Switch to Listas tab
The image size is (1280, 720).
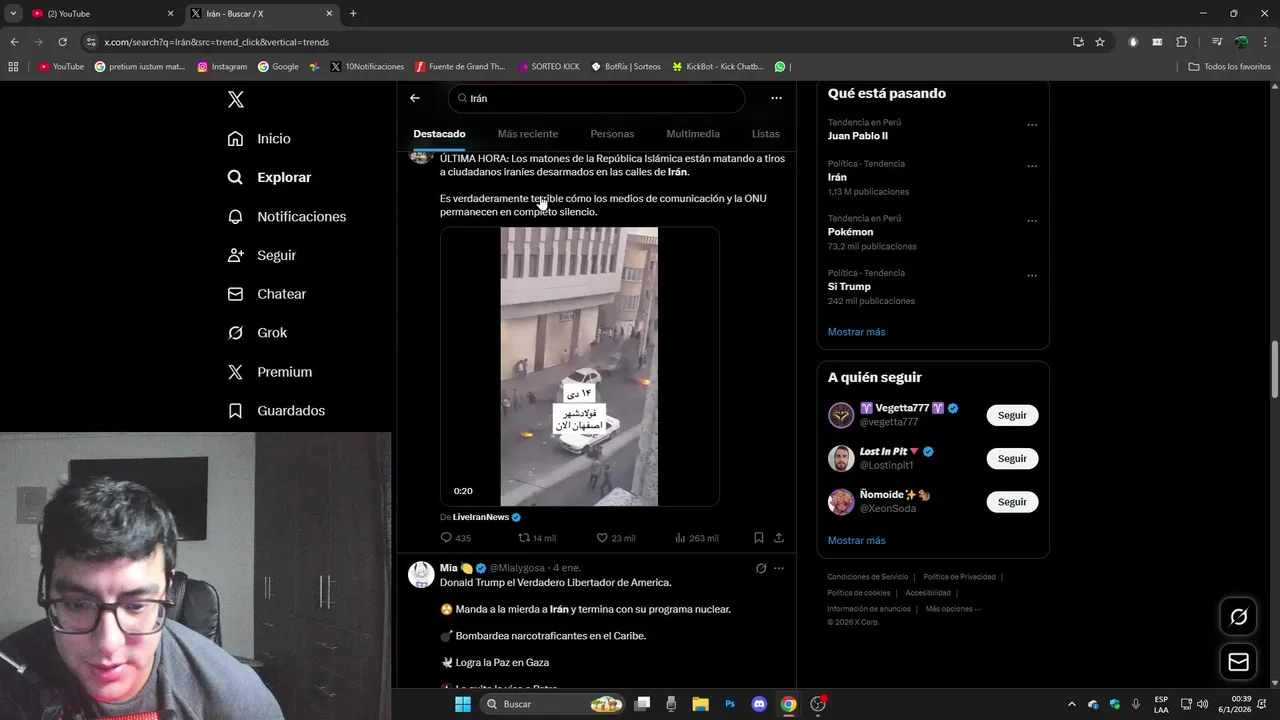[766, 134]
